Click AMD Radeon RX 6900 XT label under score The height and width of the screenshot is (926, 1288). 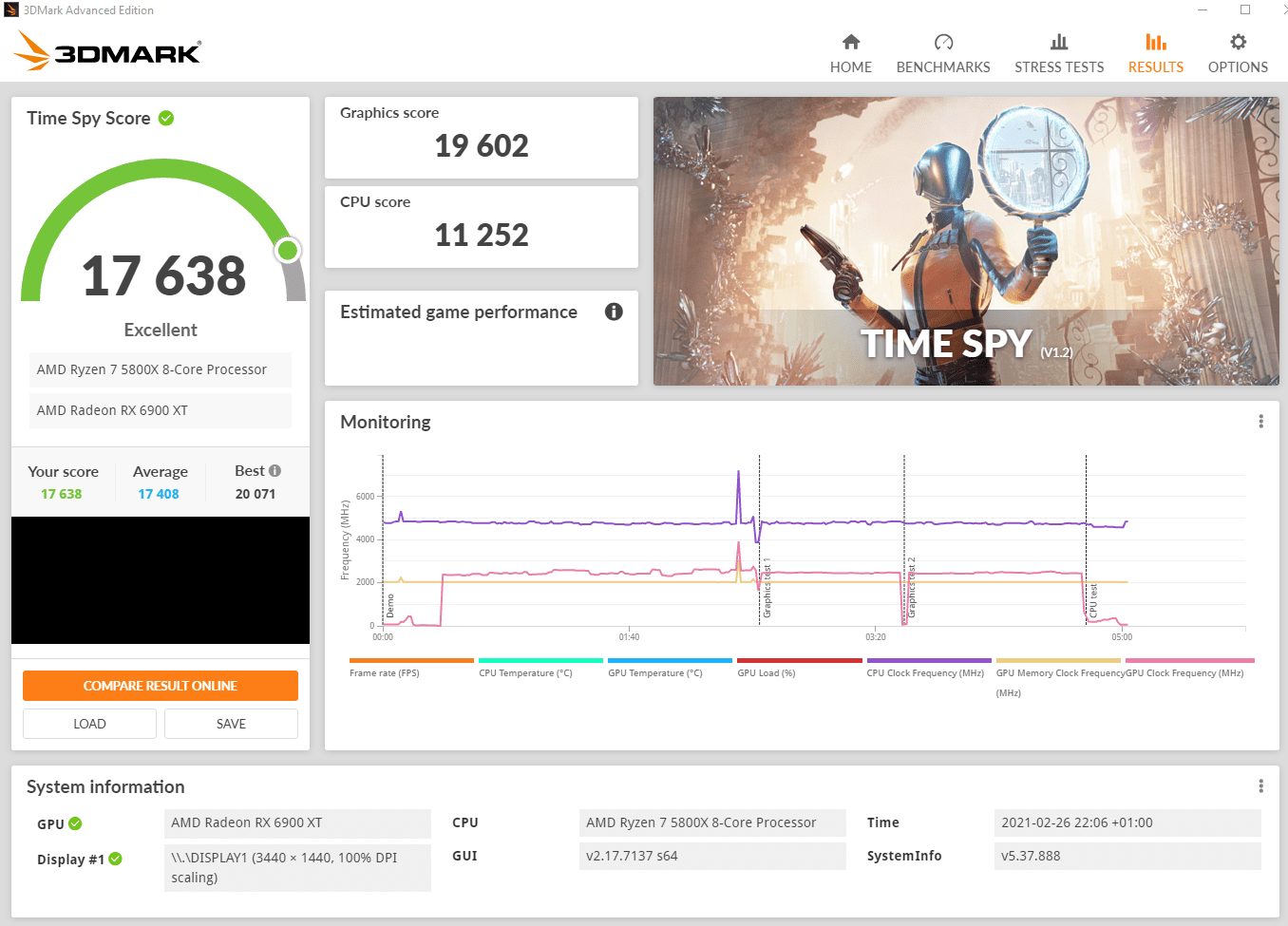click(x=160, y=410)
